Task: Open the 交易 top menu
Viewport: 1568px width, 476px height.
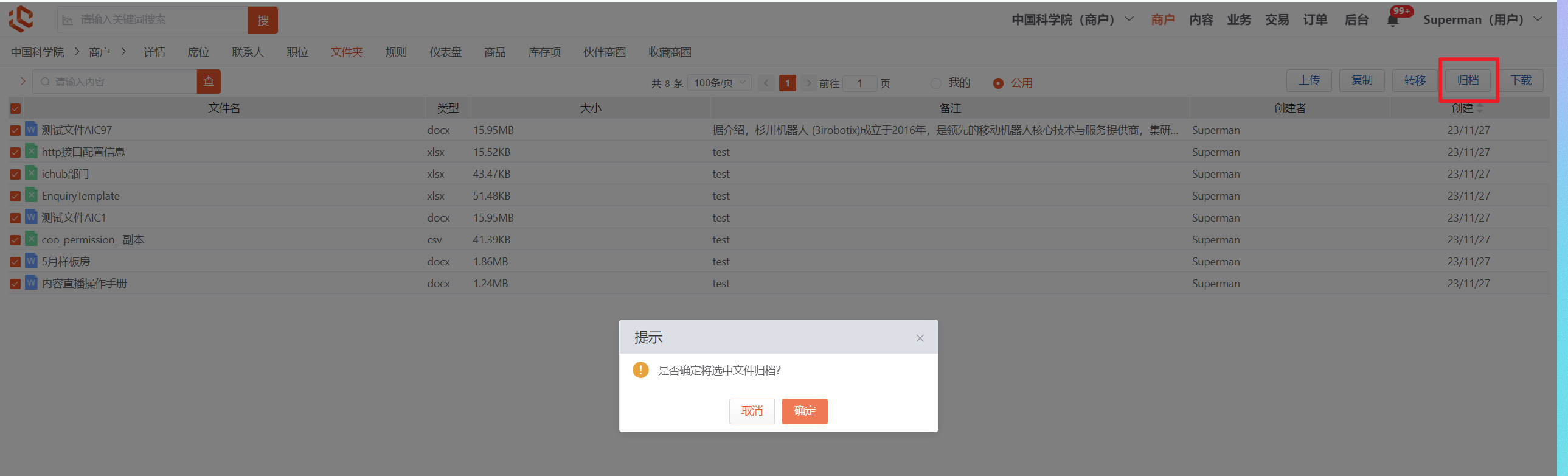Action: (x=1277, y=19)
